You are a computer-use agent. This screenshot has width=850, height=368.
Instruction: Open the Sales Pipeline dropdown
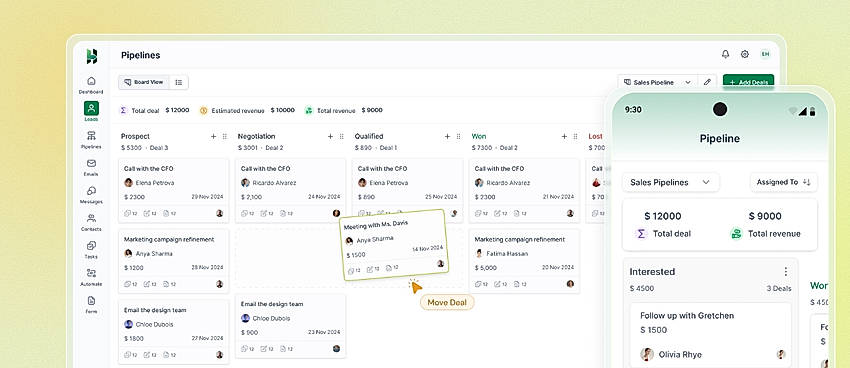(x=658, y=82)
